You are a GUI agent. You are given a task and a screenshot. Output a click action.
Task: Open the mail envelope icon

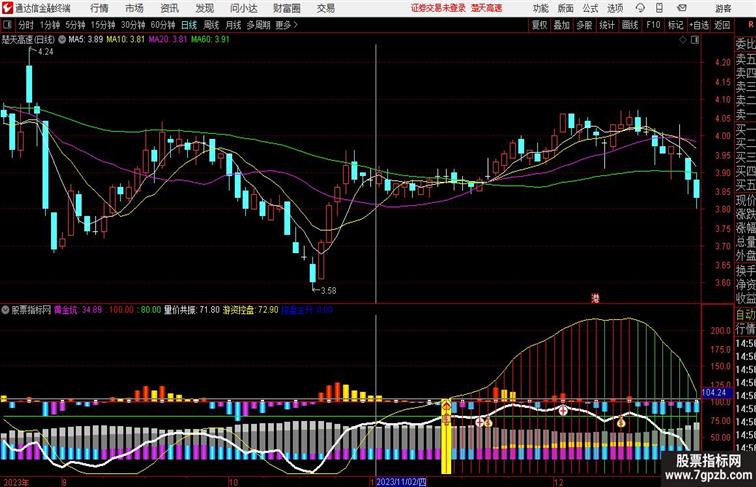point(682,8)
